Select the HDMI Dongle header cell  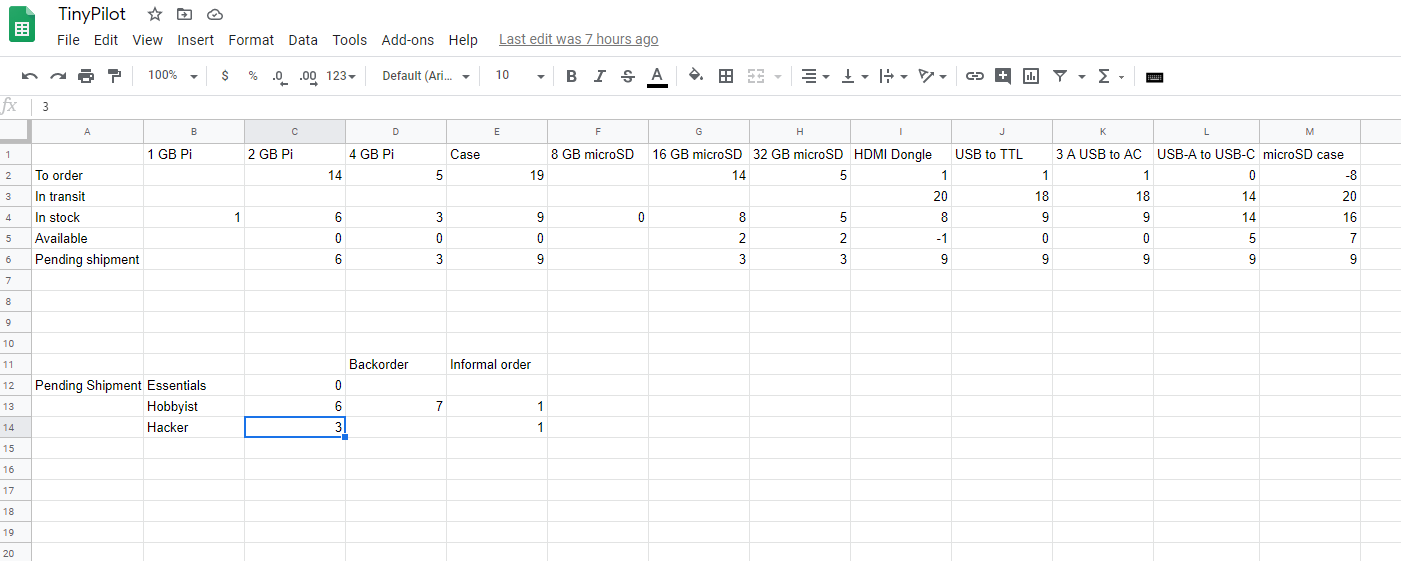[901, 154]
